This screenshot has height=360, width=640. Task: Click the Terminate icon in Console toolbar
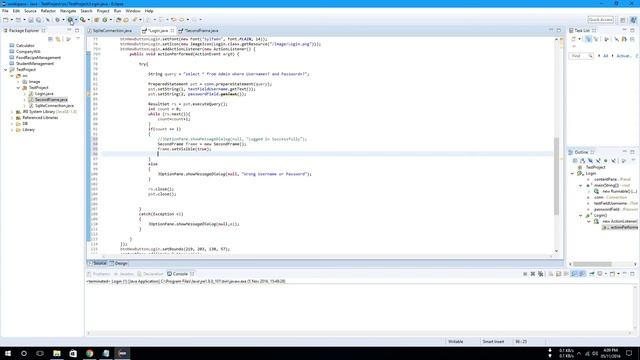click(x=525, y=274)
